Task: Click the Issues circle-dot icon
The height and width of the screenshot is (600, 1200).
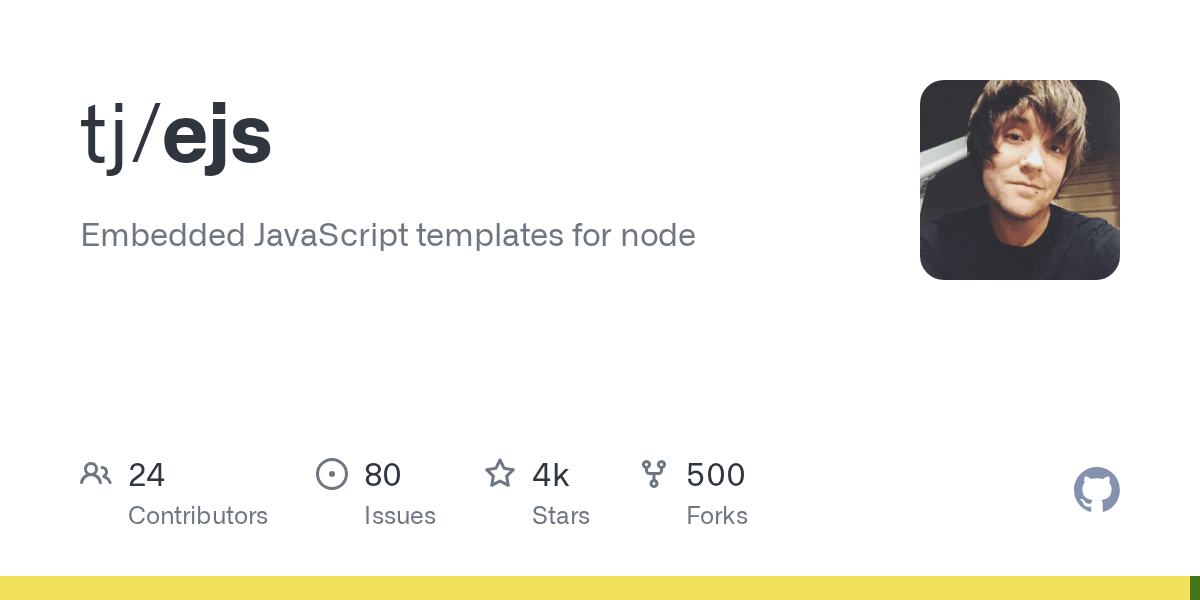Action: pos(332,473)
